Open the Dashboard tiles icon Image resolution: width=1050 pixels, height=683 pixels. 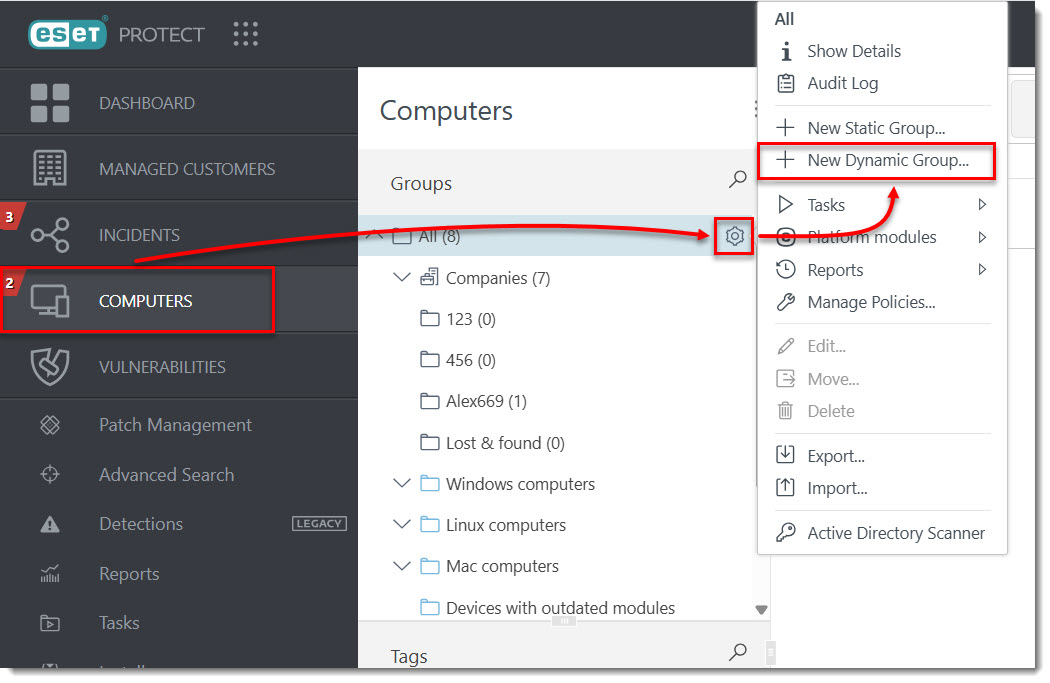pyautogui.click(x=50, y=103)
